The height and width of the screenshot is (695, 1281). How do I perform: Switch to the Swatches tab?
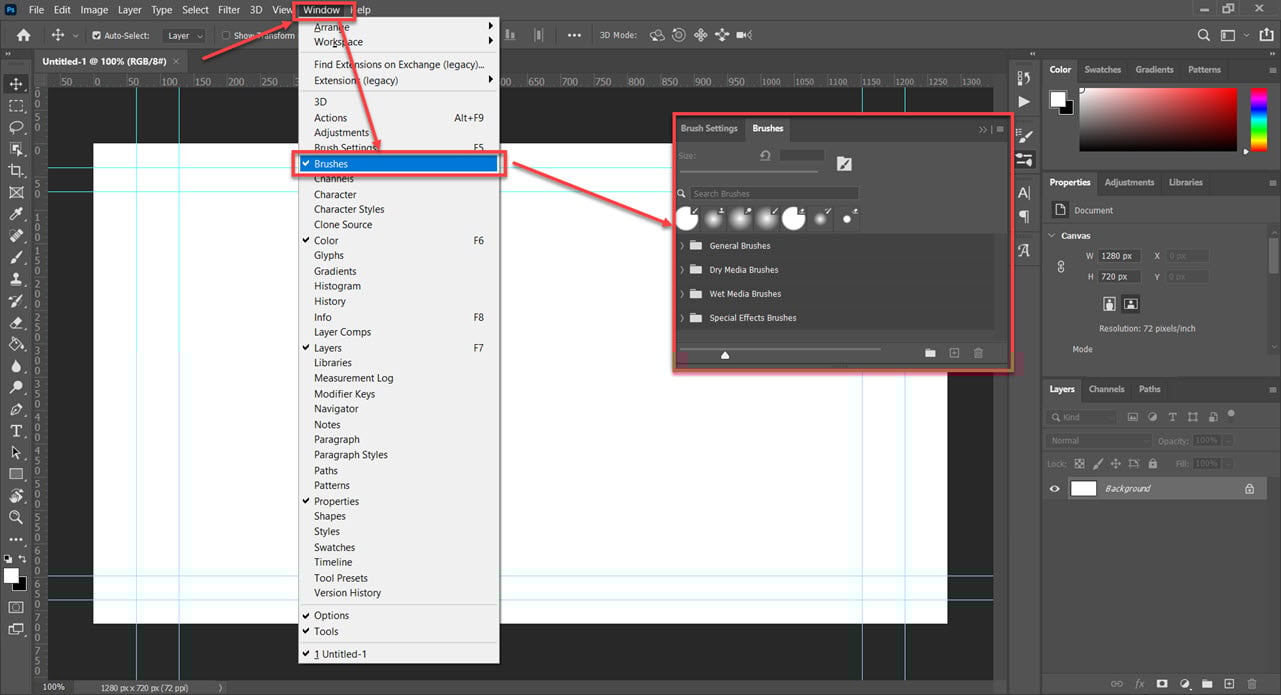point(1103,70)
